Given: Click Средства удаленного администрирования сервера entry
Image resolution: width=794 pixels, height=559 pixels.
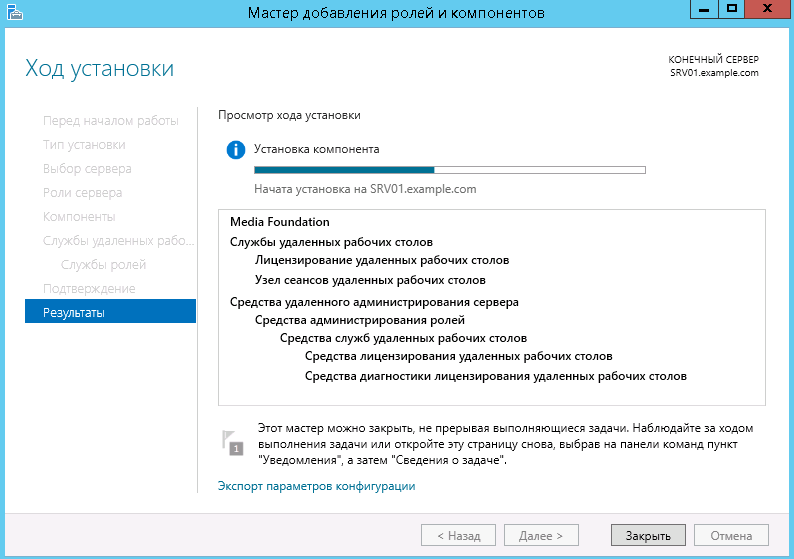Looking at the screenshot, I should (374, 302).
